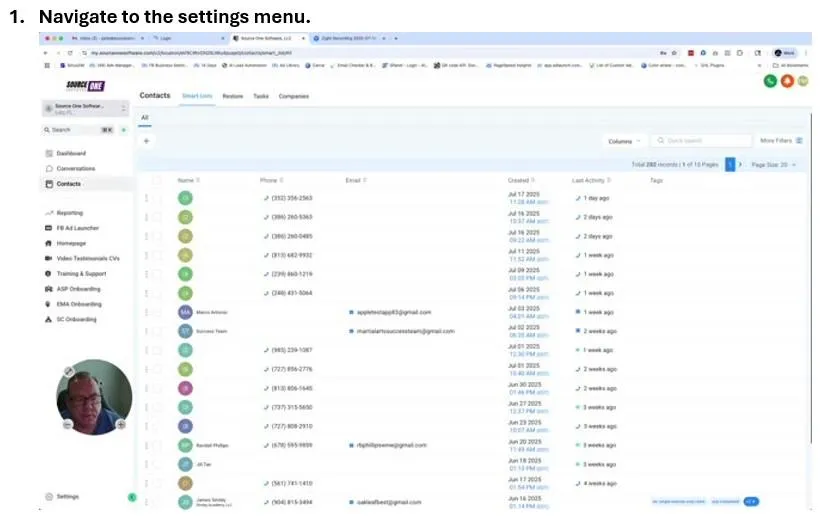
Task: Open the Dashboard sidebar item
Action: pyautogui.click(x=66, y=153)
